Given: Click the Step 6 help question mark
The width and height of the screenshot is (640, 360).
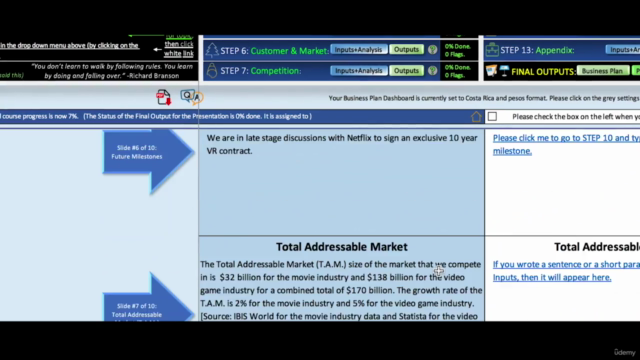Looking at the screenshot, I should pyautogui.click(x=432, y=49).
